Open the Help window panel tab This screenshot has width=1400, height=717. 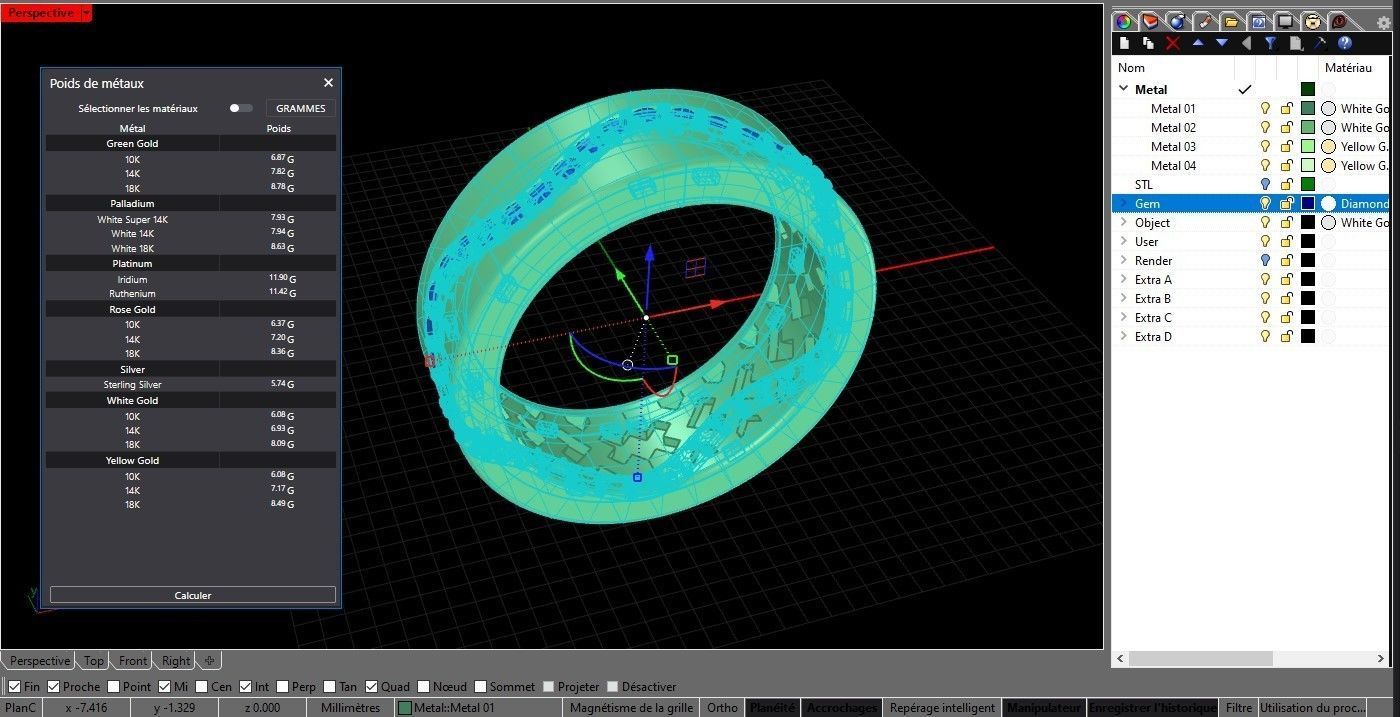[1259, 21]
